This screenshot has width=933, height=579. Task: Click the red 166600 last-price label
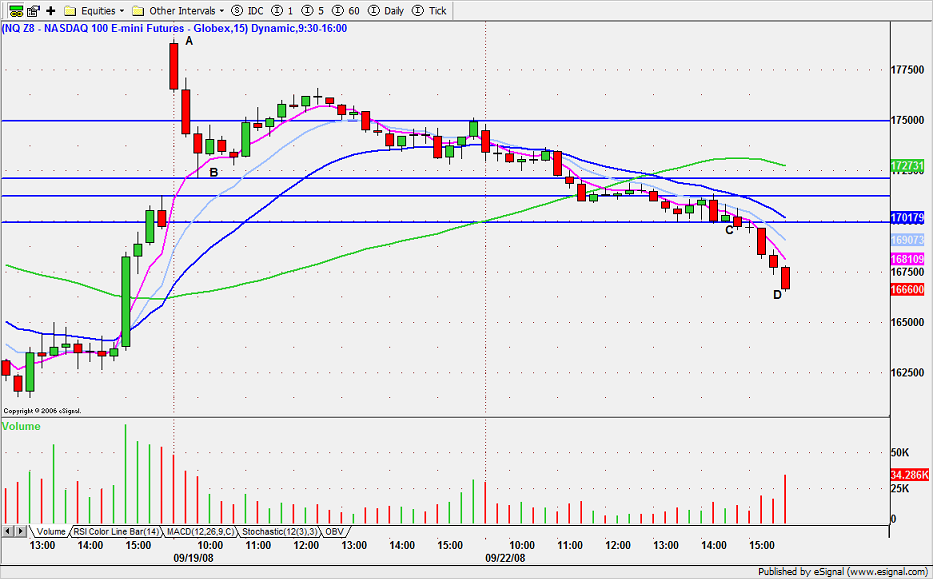[x=907, y=290]
